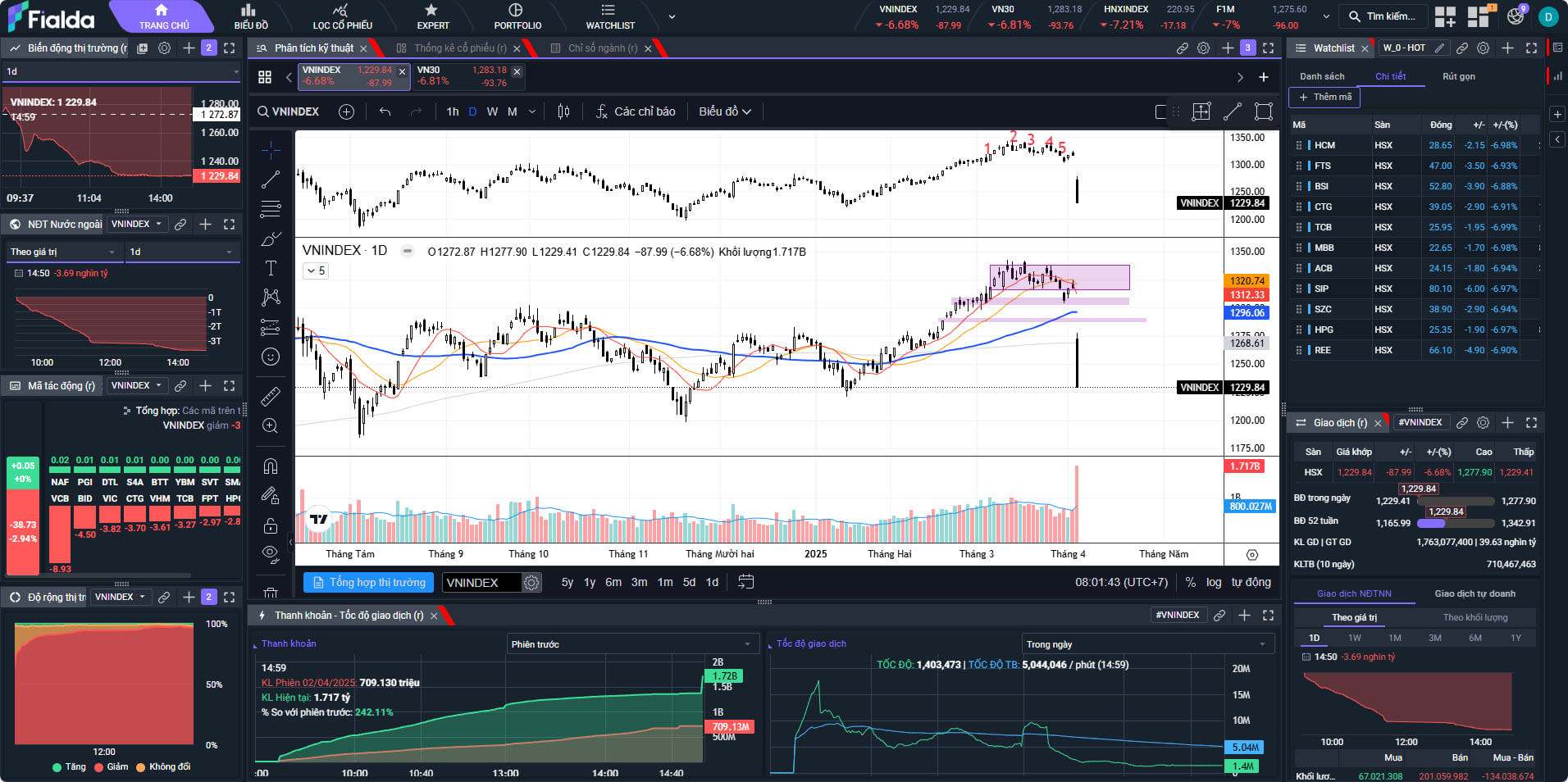Click the undo arrow in chart toolbar
Screen dimensions: 1568x782
(x=385, y=111)
